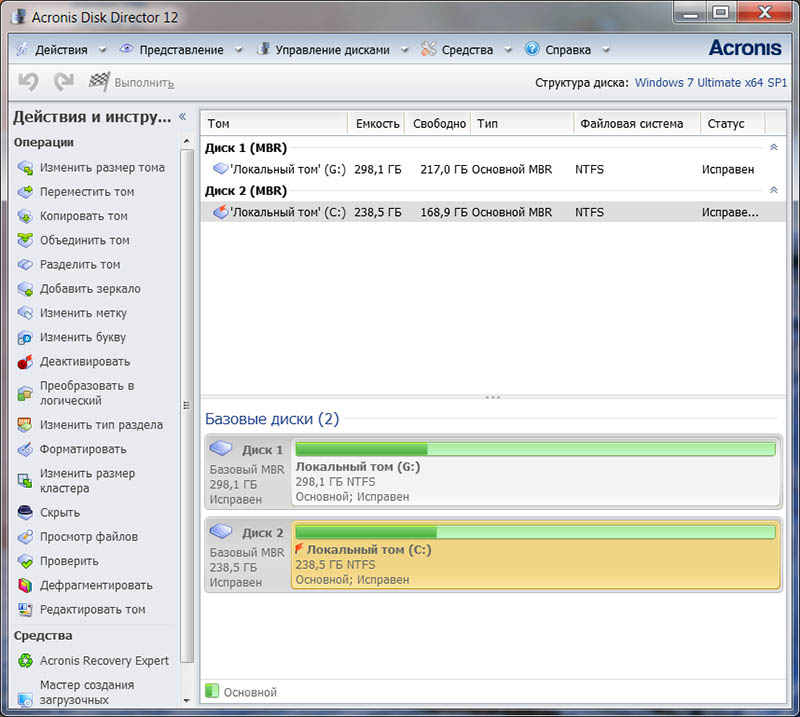This screenshot has height=717, width=800.
Task: Select the Локальный том (G:) disk block
Action: pyautogui.click(x=536, y=472)
